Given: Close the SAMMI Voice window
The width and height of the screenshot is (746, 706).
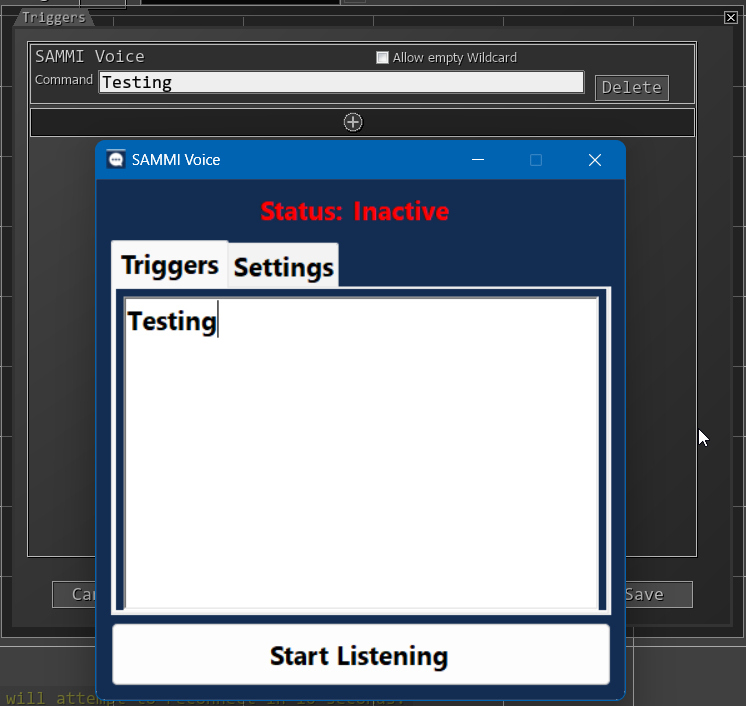Looking at the screenshot, I should [595, 160].
